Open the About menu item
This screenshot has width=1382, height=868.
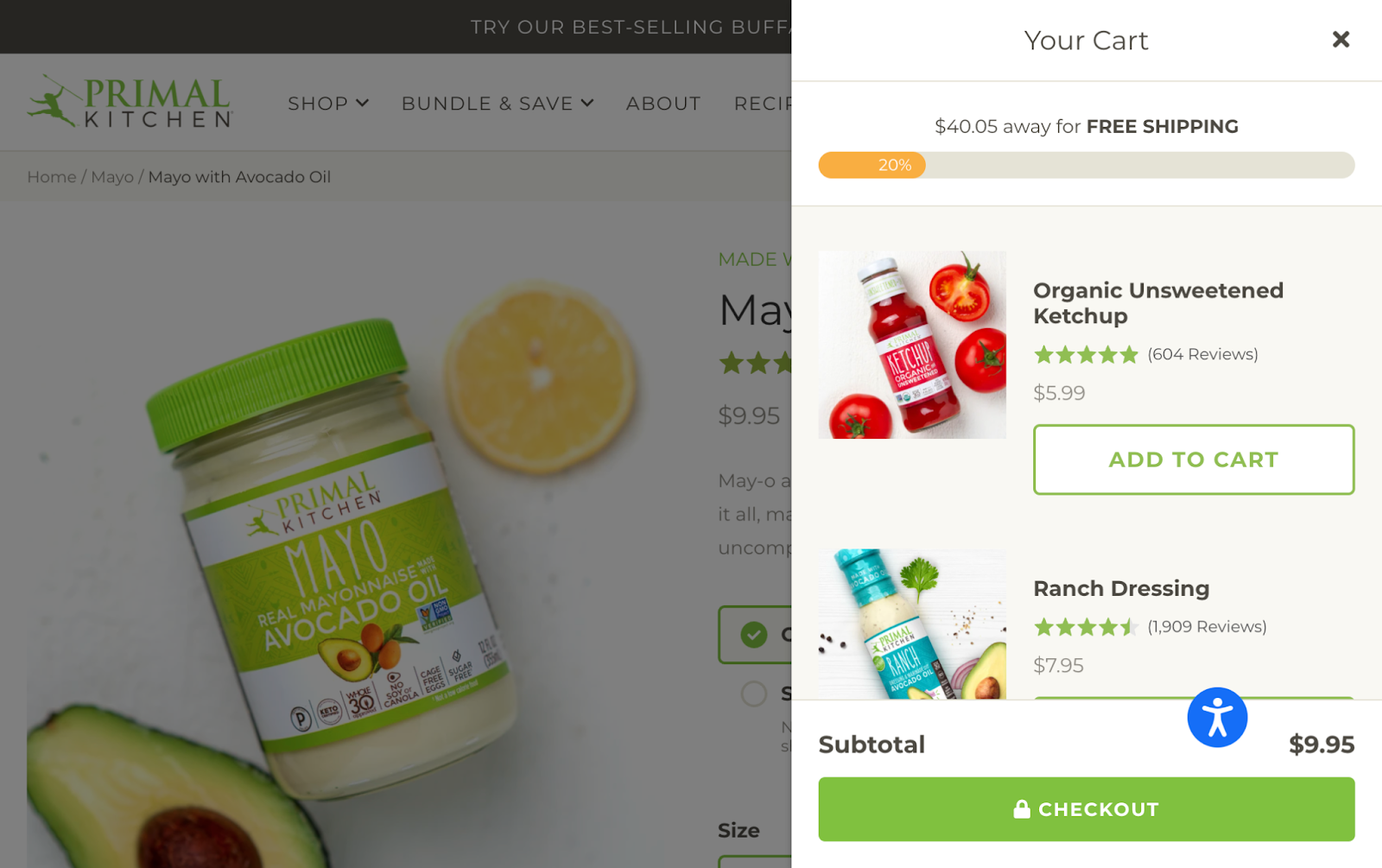[x=663, y=104]
